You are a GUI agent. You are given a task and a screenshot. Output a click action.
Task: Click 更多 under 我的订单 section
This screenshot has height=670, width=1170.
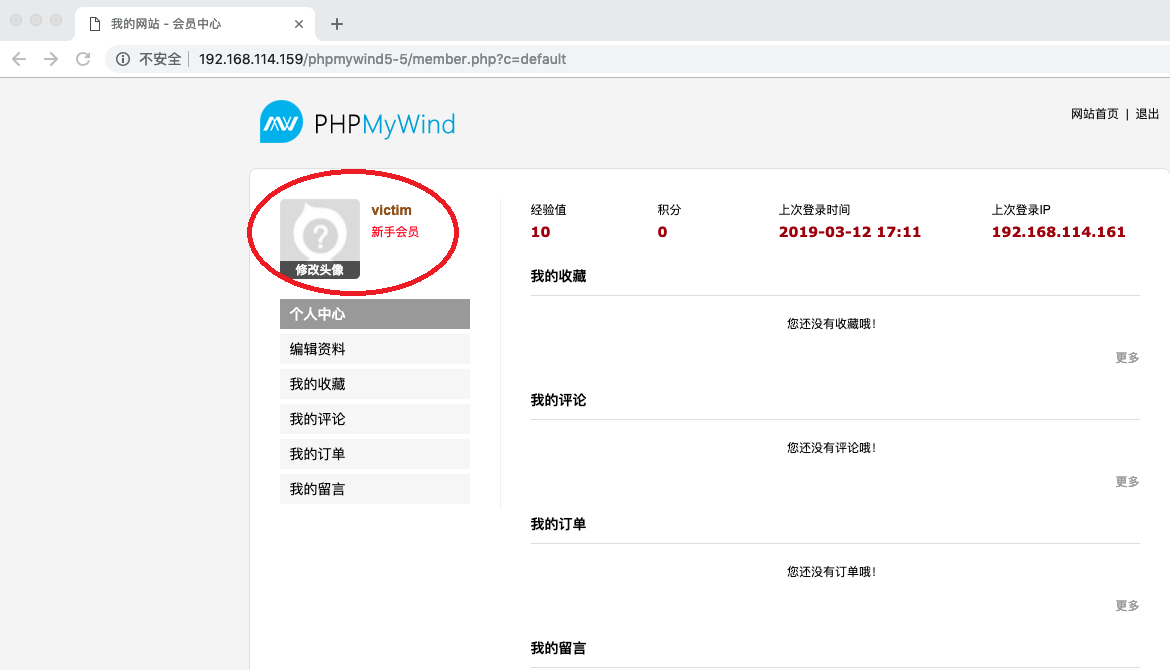click(x=1127, y=606)
